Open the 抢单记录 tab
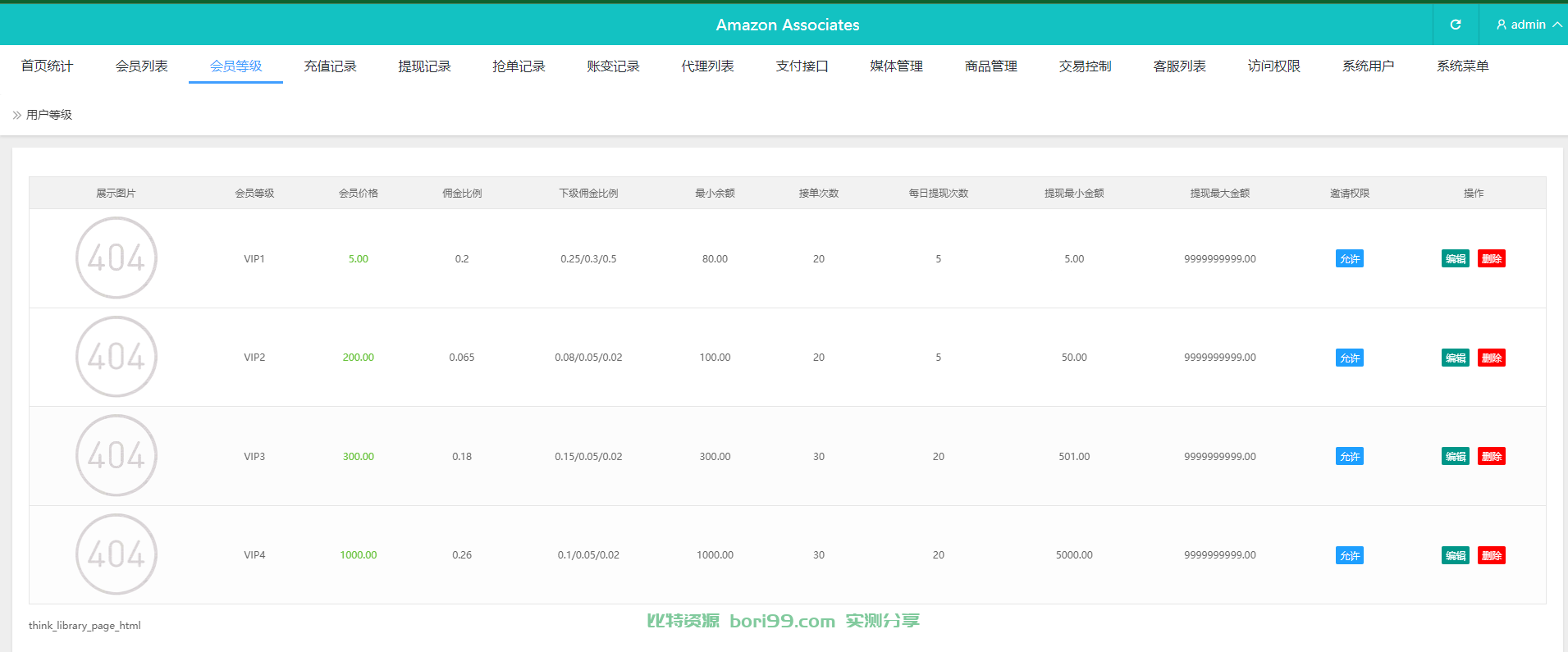The height and width of the screenshot is (652, 1568). [519, 66]
